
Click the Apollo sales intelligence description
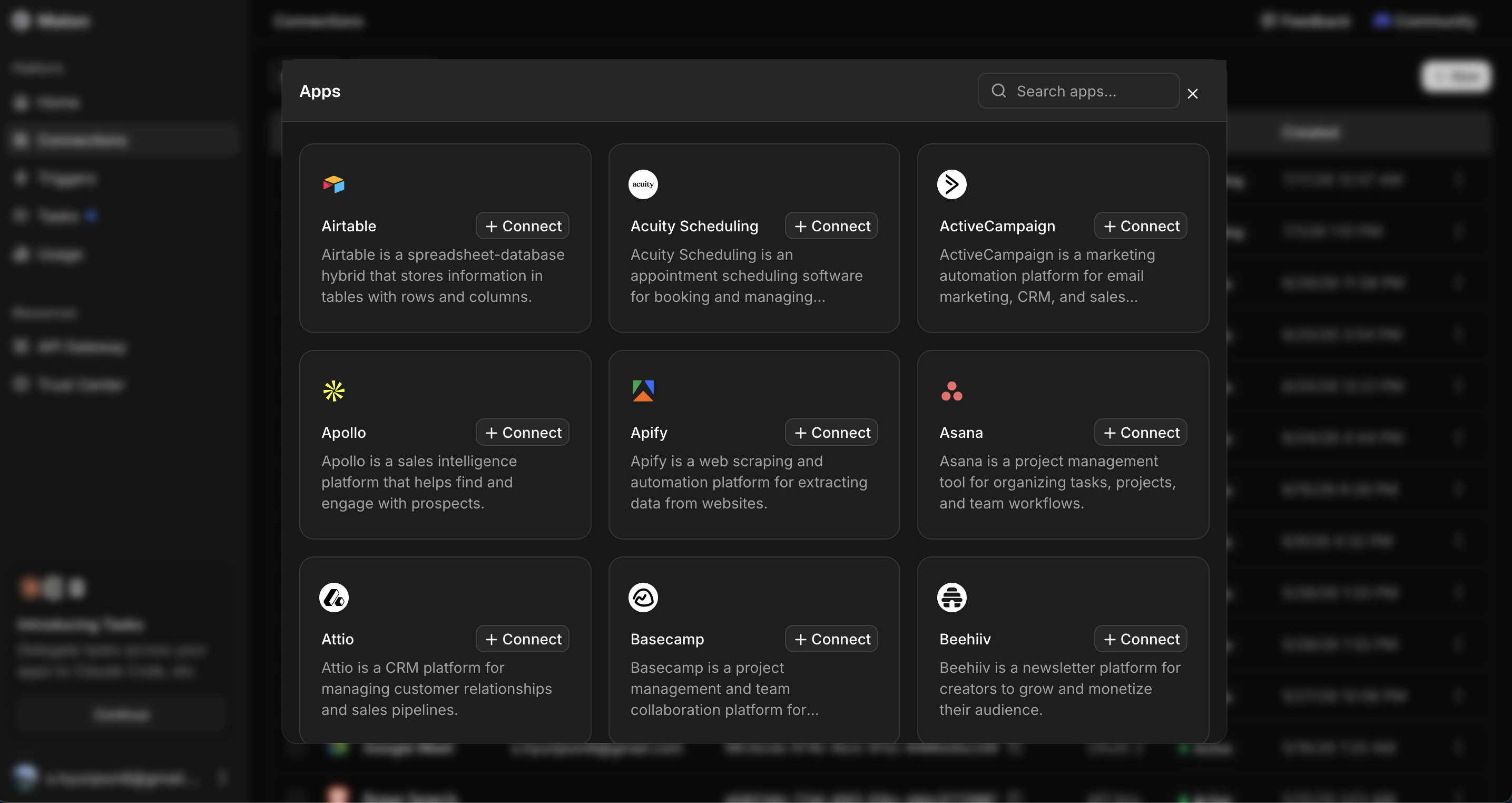coord(419,483)
